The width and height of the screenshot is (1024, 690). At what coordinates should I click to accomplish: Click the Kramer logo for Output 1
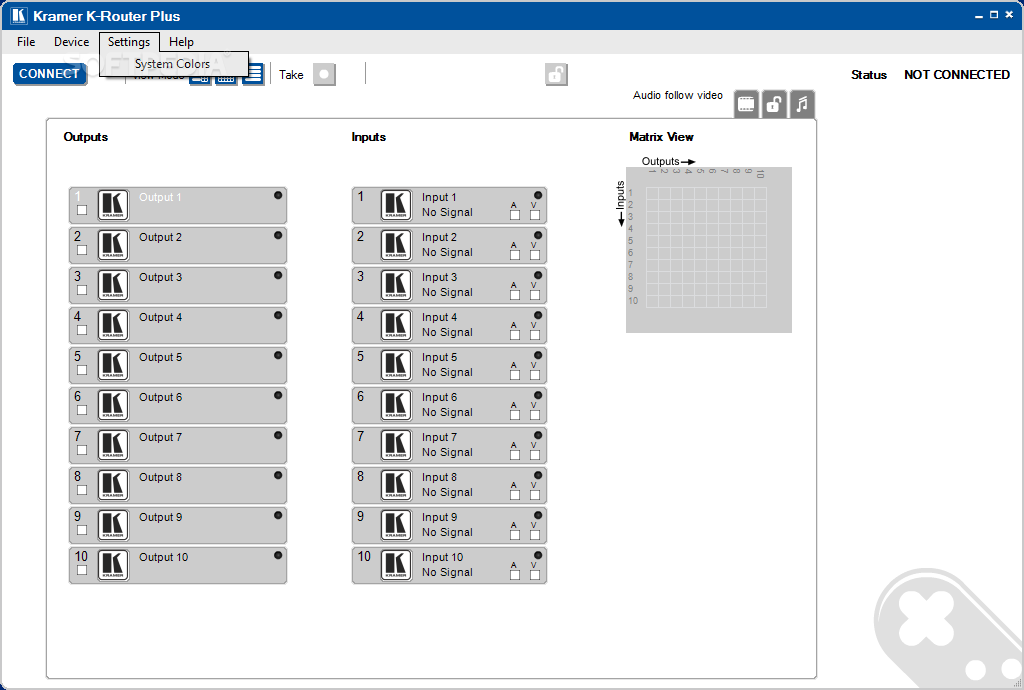coord(113,205)
